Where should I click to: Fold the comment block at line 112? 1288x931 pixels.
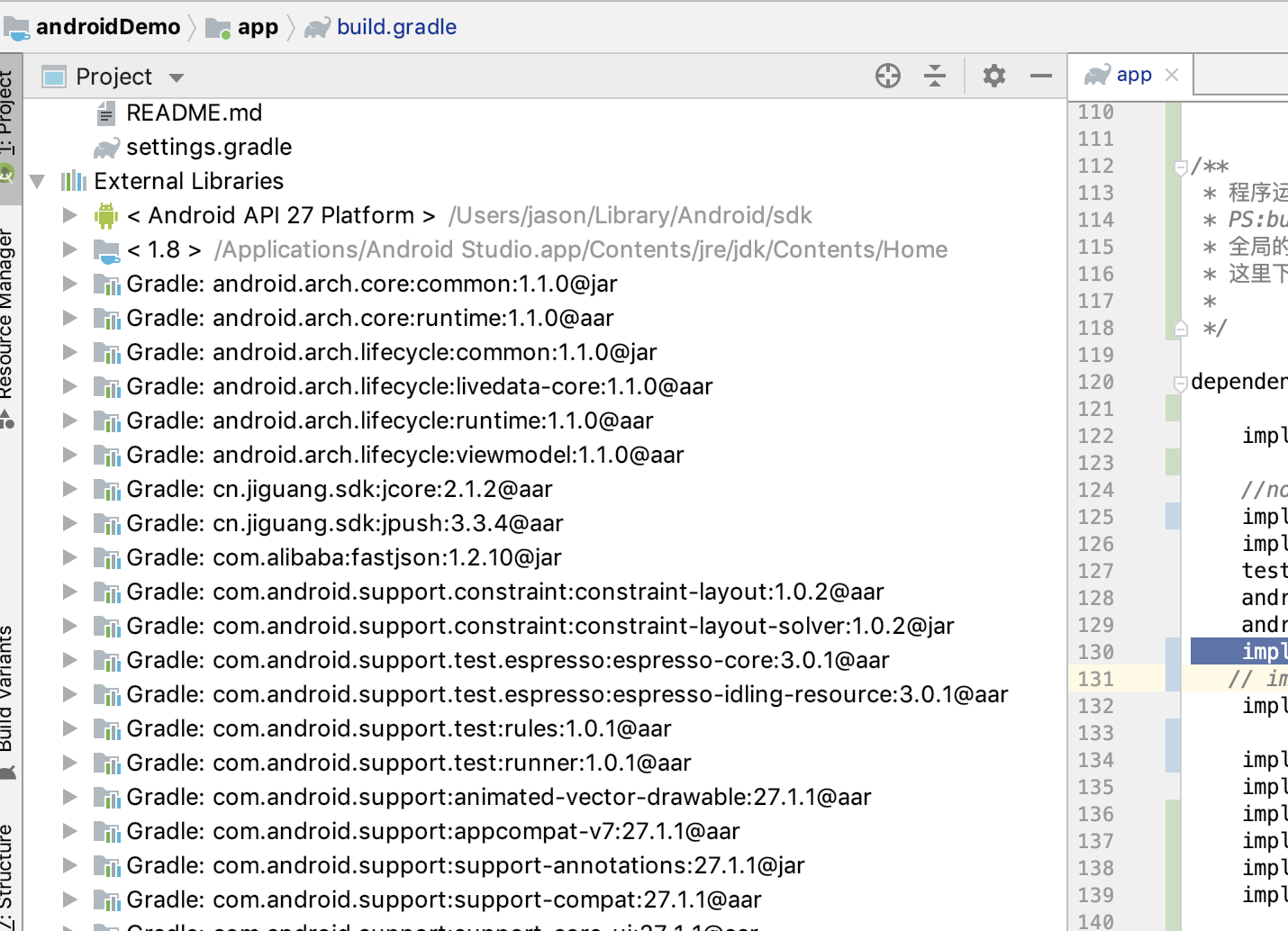pos(1181,167)
